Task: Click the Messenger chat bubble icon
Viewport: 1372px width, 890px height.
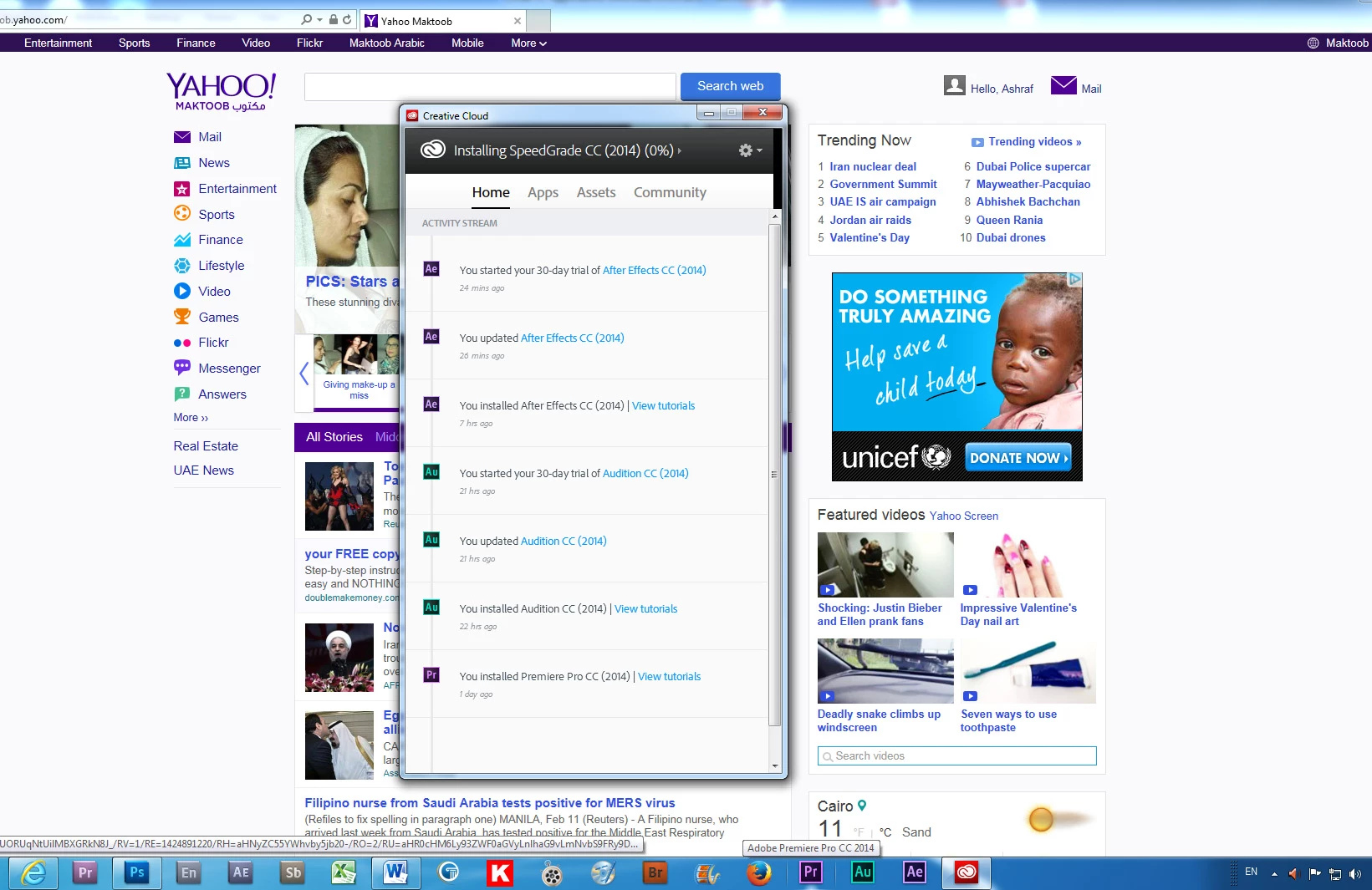Action: 182,368
